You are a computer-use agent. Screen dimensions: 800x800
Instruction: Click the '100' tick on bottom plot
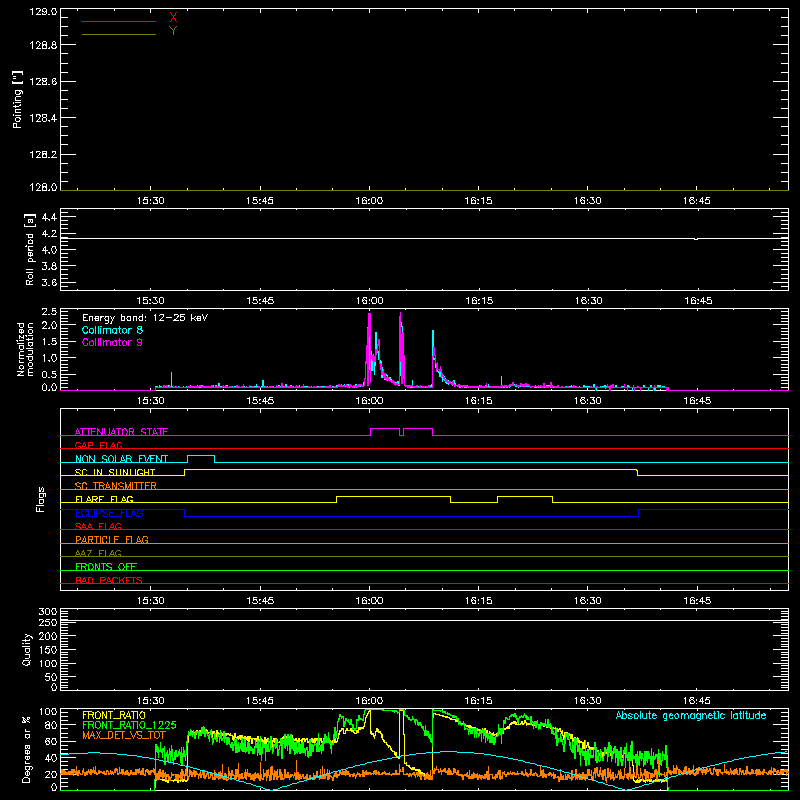(x=47, y=712)
